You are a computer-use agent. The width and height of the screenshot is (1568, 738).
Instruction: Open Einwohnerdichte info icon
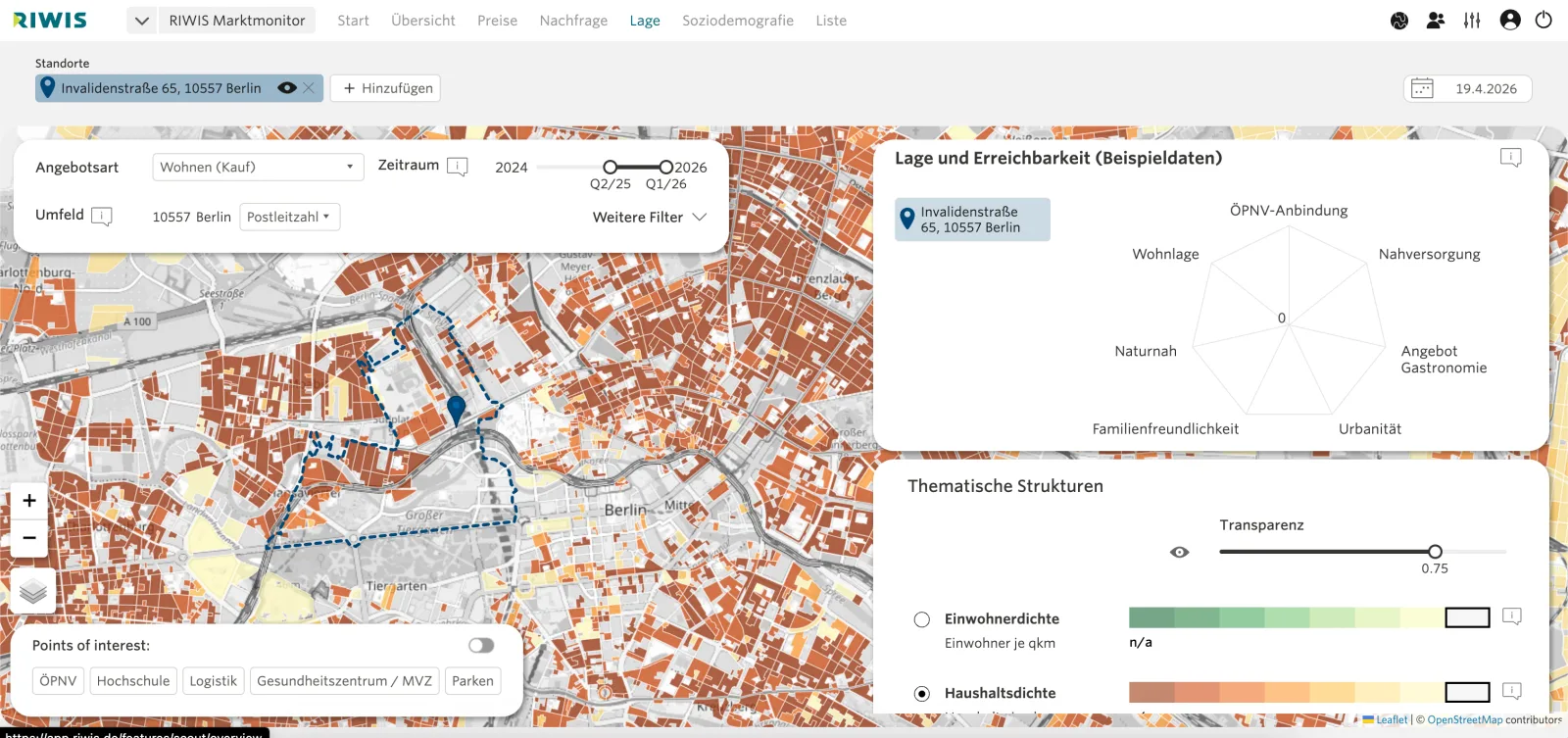click(x=1512, y=616)
